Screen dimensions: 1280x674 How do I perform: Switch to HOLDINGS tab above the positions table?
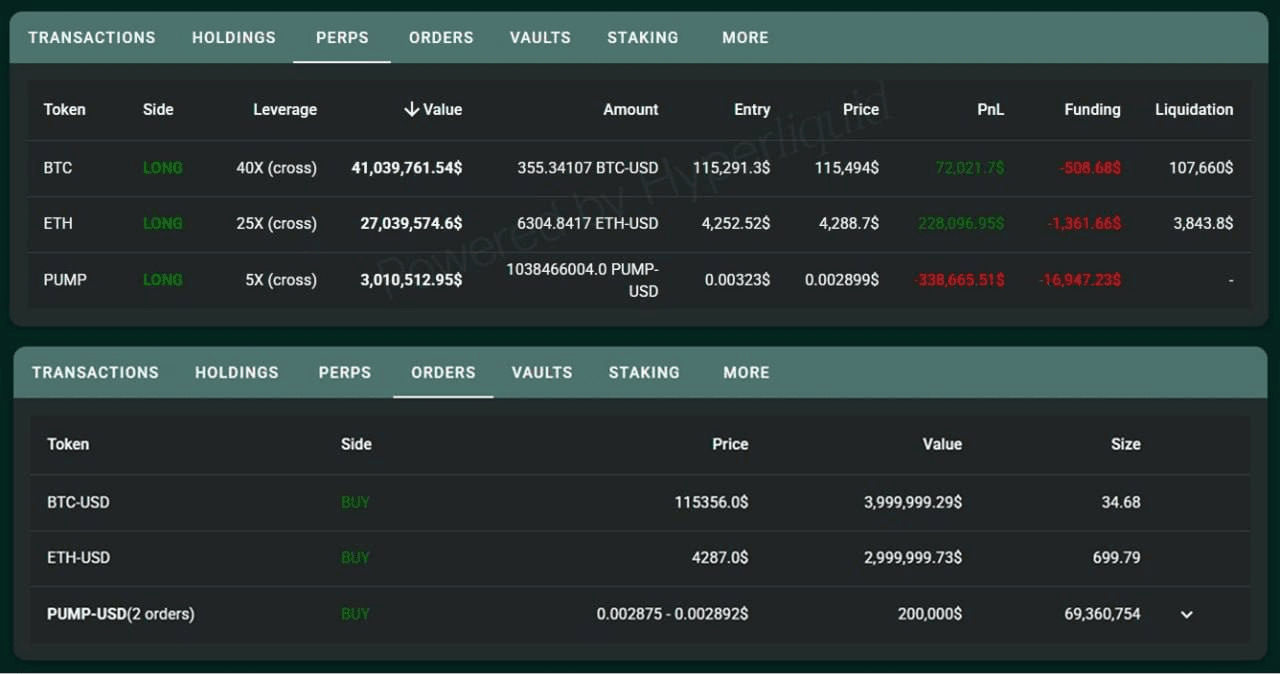[234, 38]
